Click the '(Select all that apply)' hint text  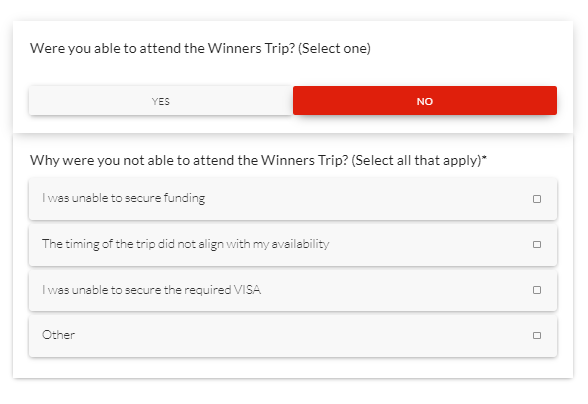tap(416, 161)
